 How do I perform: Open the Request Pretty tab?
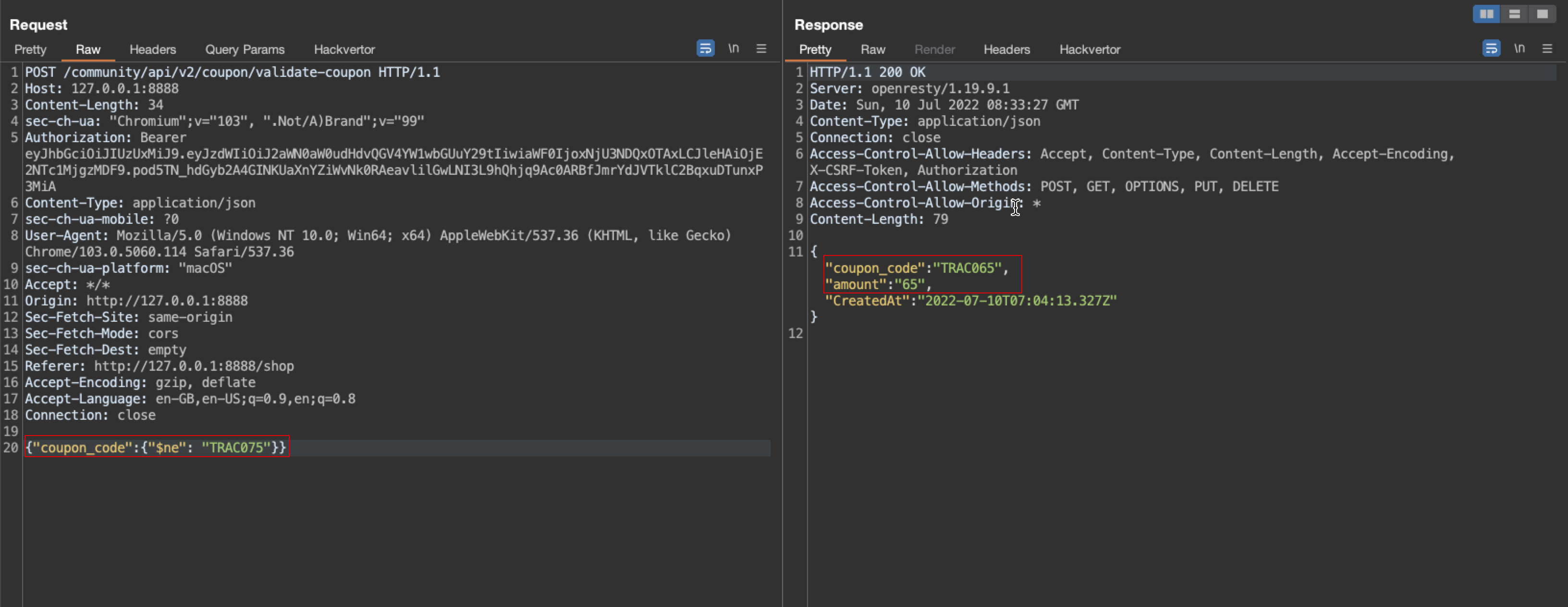tap(30, 49)
